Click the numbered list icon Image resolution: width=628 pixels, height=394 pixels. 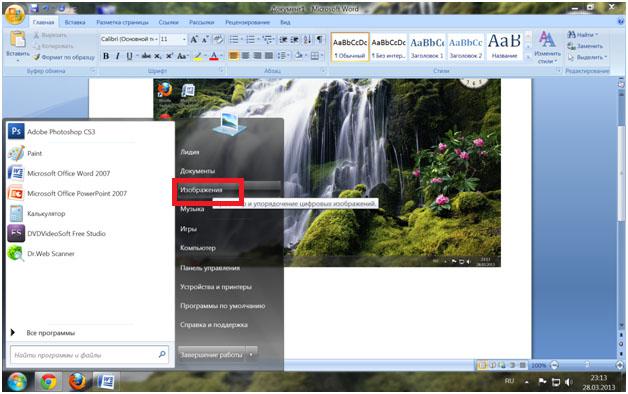[252, 39]
